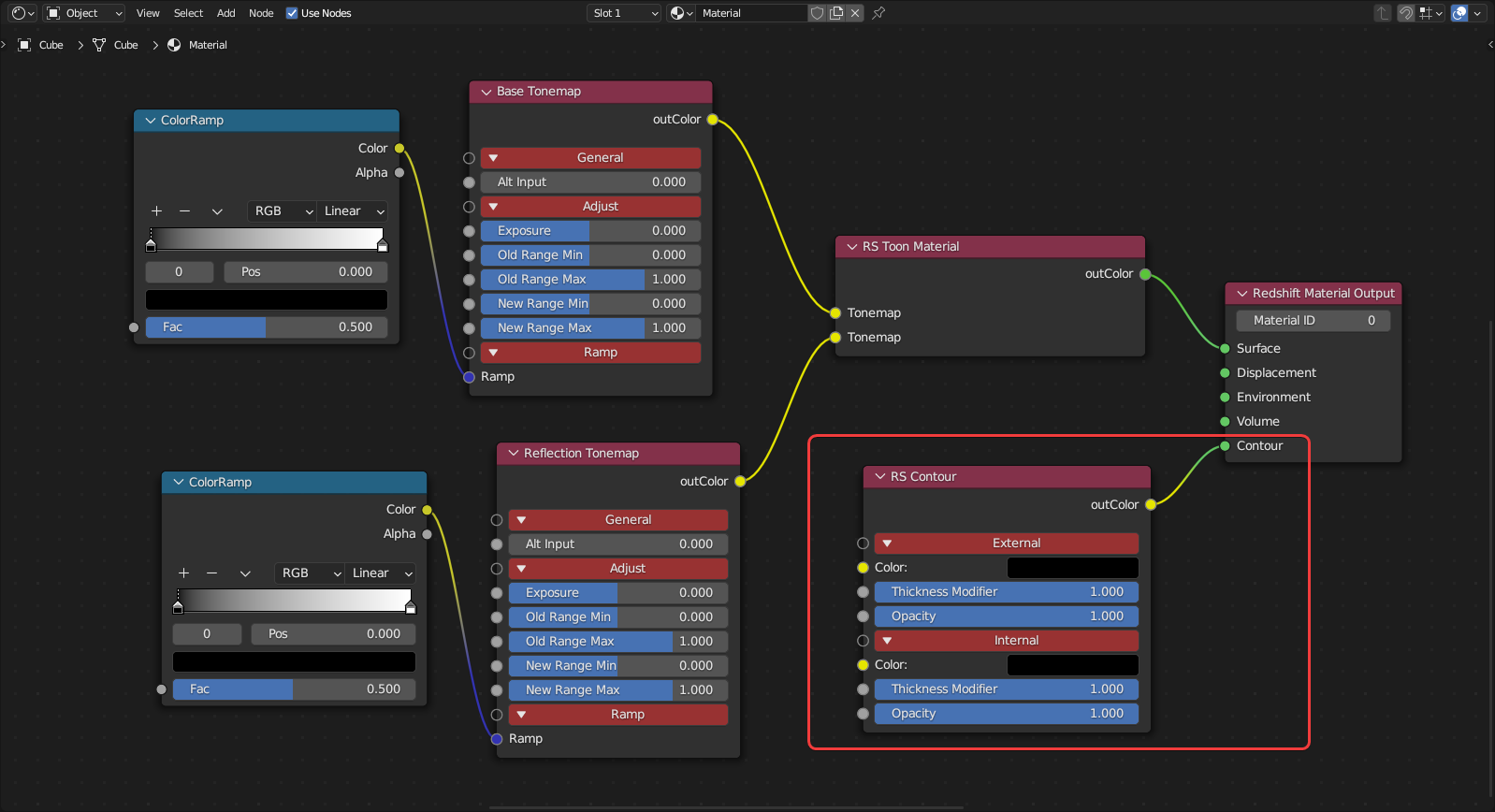
Task: Click the gradient bar in the lower ColorRamp
Action: coord(294,600)
